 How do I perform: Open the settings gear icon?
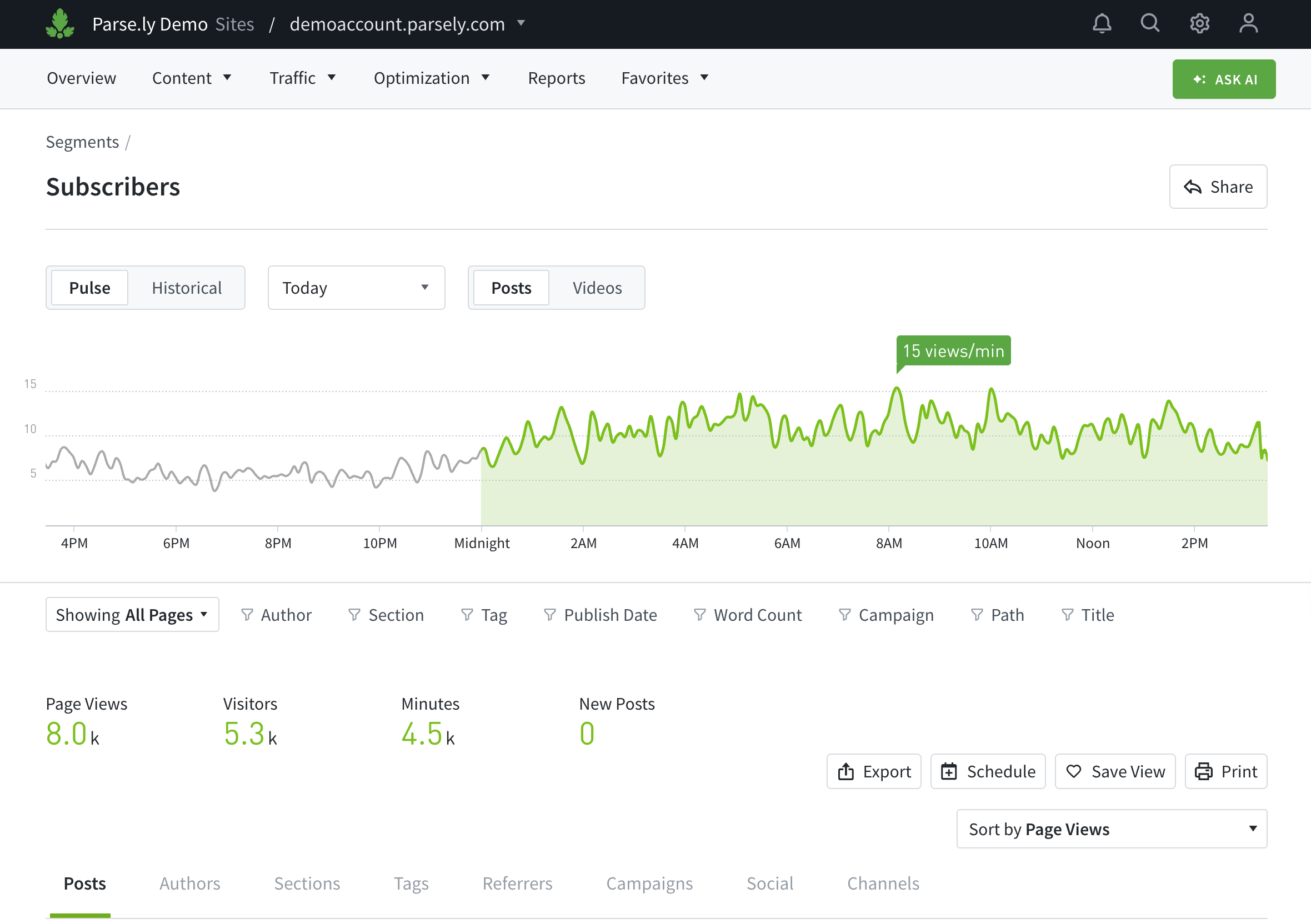coord(1199,24)
